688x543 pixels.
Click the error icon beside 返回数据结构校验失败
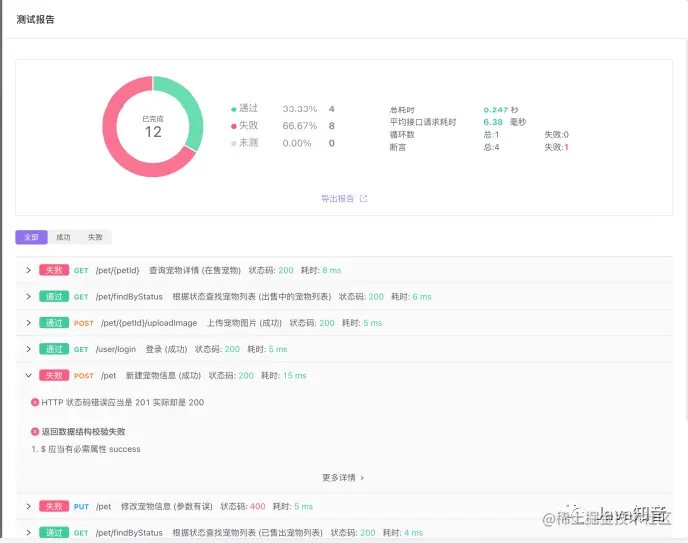point(35,432)
